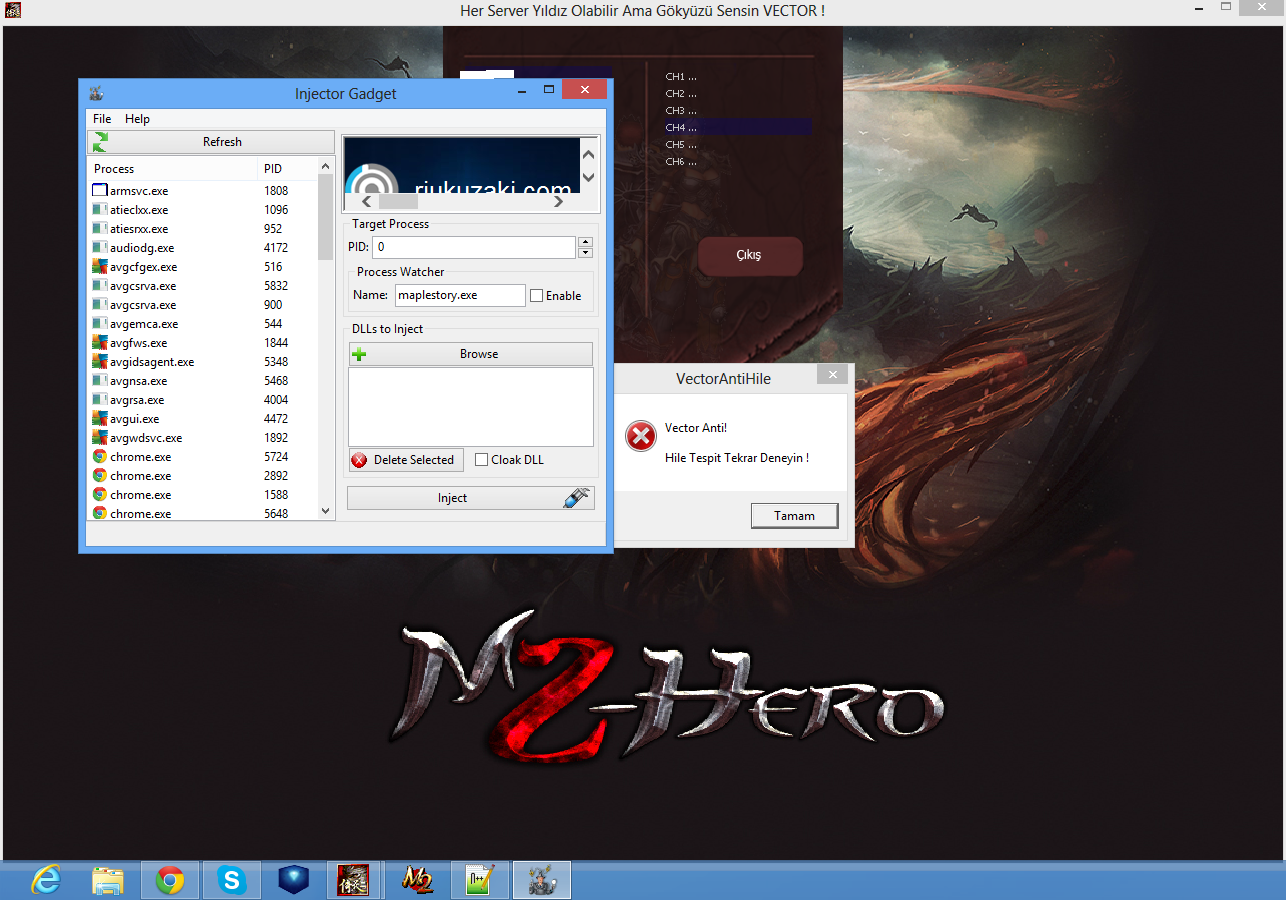Click the icon next to armsvc.exe
1286x900 pixels.
(x=100, y=191)
